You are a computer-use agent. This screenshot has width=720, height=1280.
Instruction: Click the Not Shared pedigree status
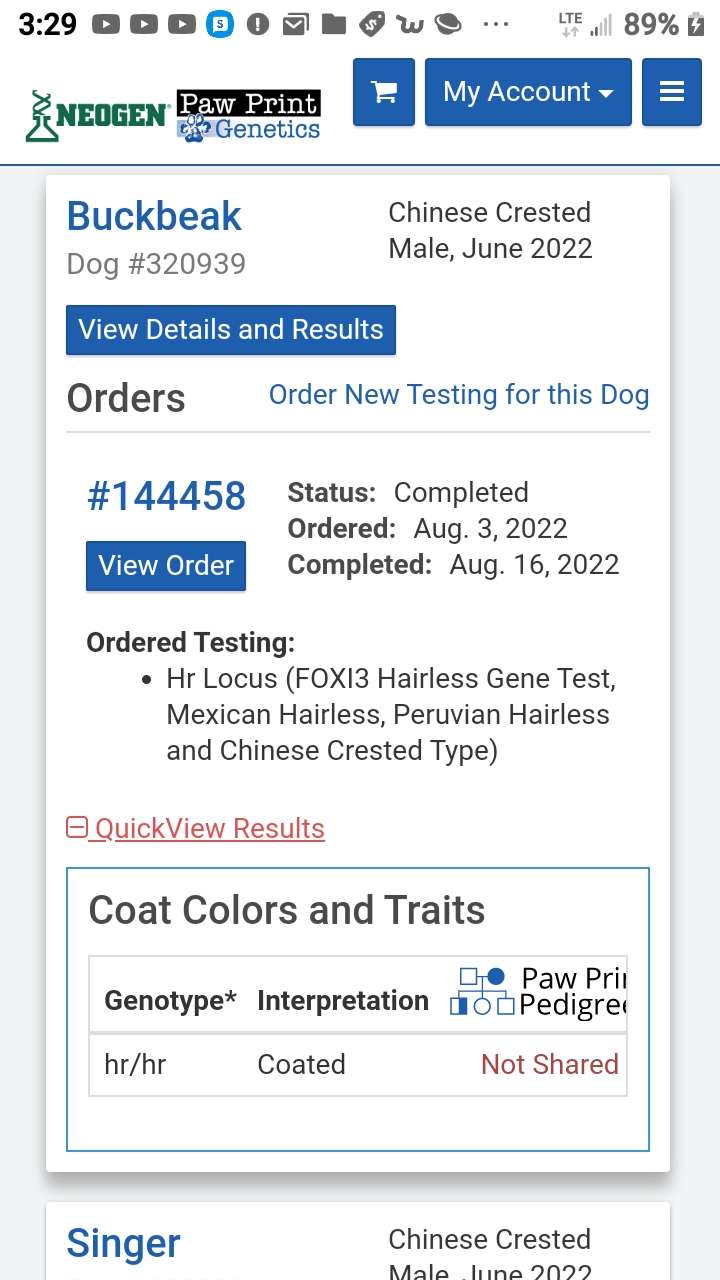pyautogui.click(x=549, y=1064)
